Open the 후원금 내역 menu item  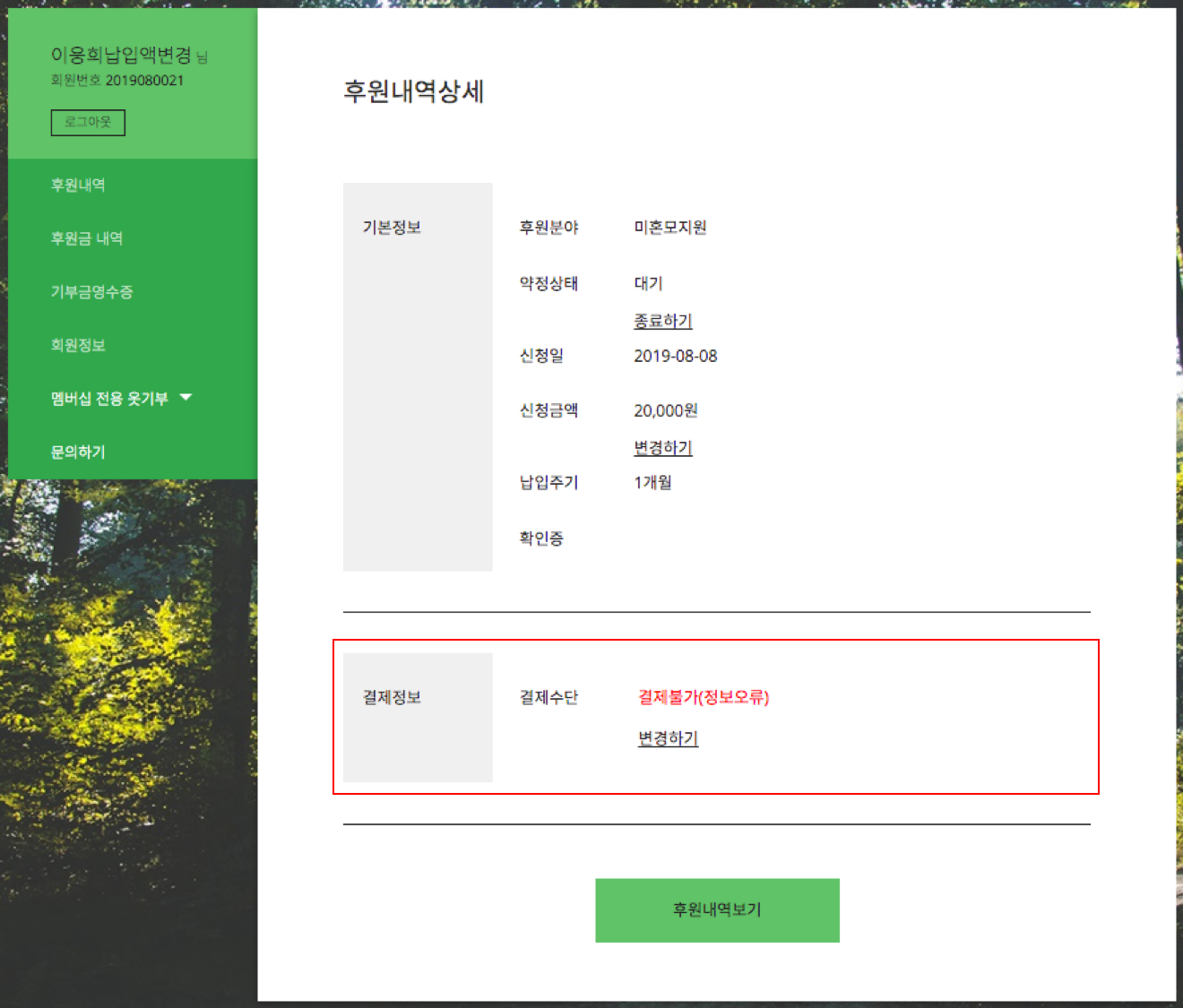tap(87, 238)
